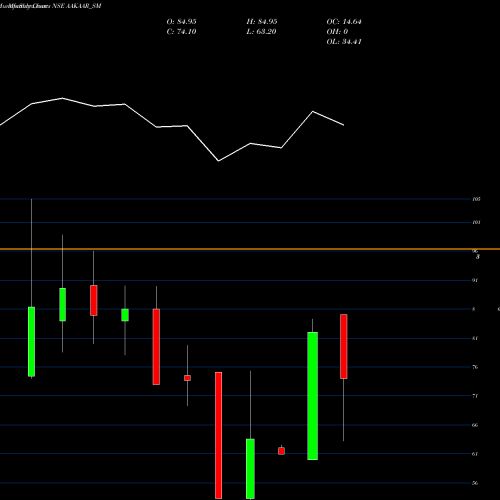Click the 66 price axis label
500x500 pixels.
pos(475,425)
